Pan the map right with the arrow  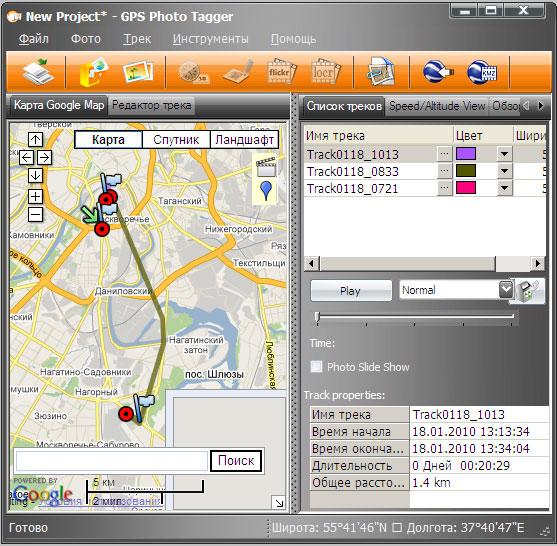click(x=44, y=157)
